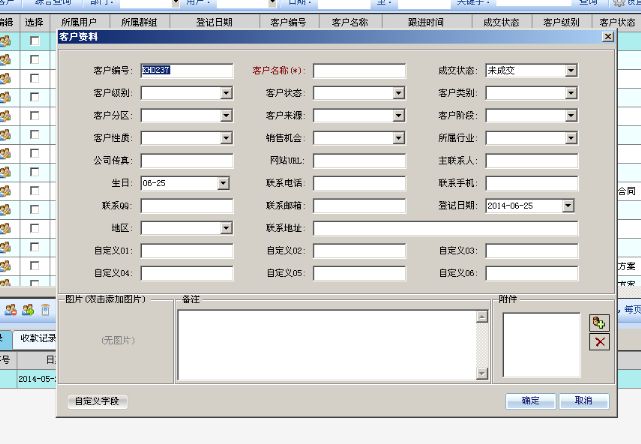The width and height of the screenshot is (641, 444).
Task: Click the (无图片) picture placeholder
Action: 118,340
